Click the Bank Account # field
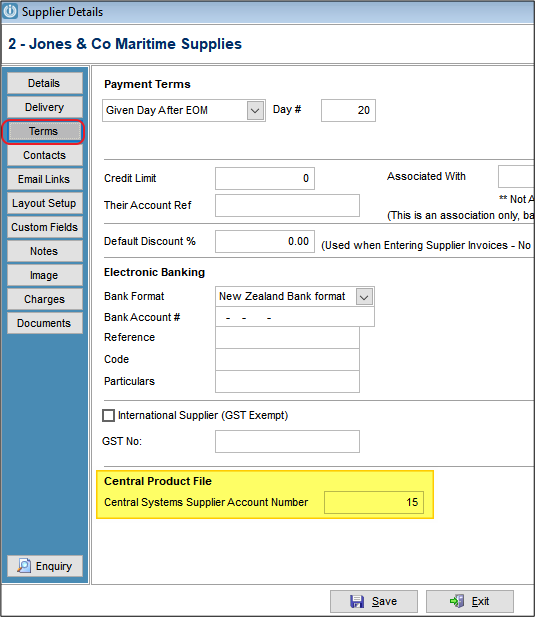Screen dimensions: 535x617 pos(295,317)
